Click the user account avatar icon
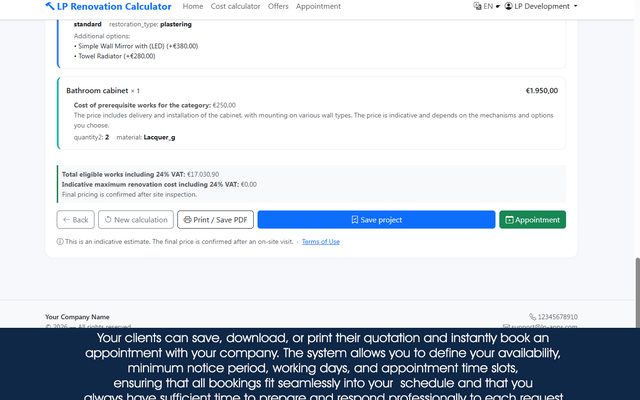640x400 pixels. tap(509, 6)
